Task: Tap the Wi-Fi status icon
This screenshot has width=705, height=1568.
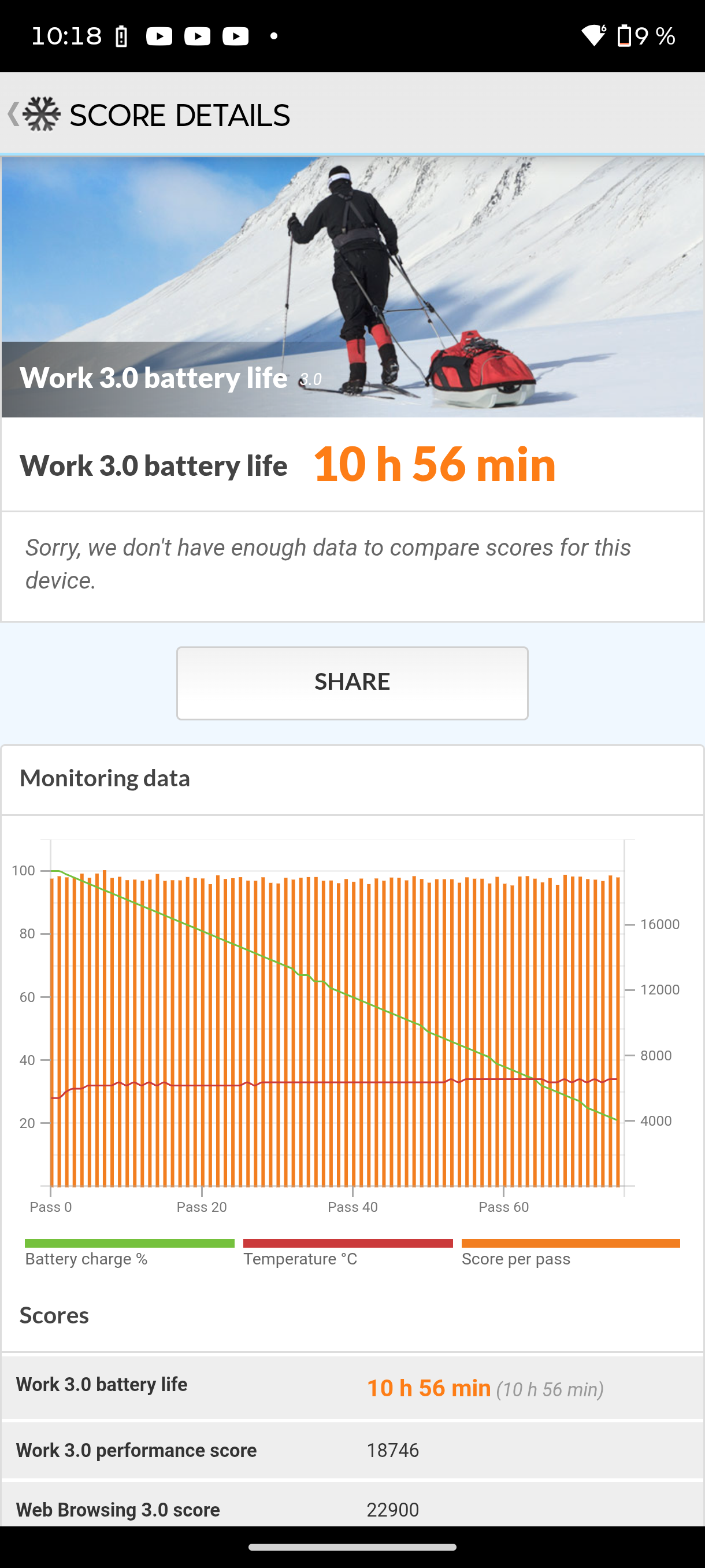Action: 593,36
